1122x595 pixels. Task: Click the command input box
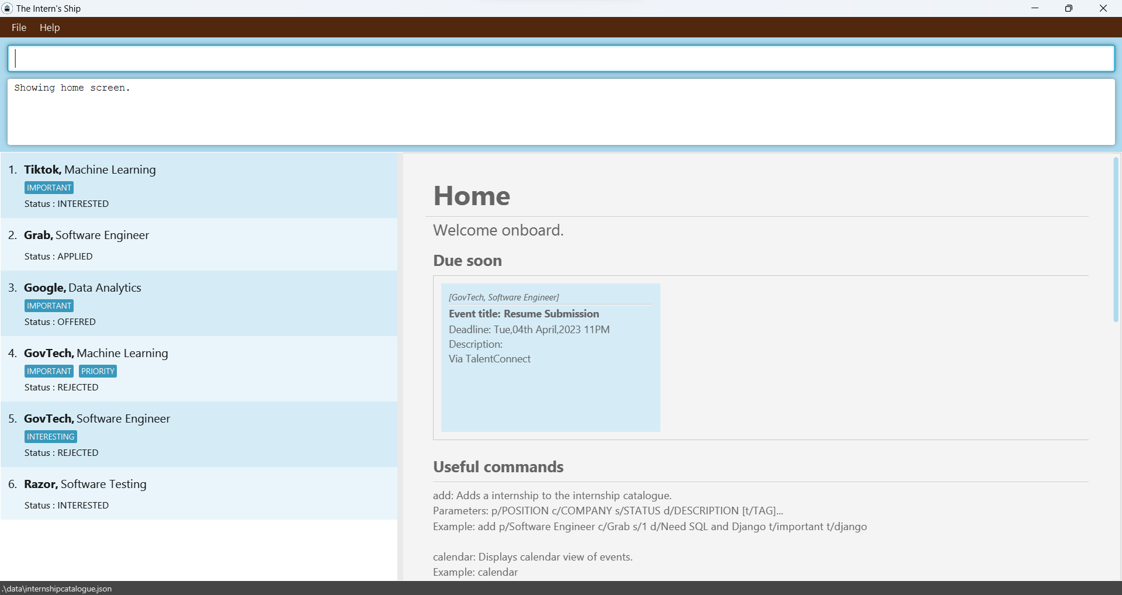point(561,59)
